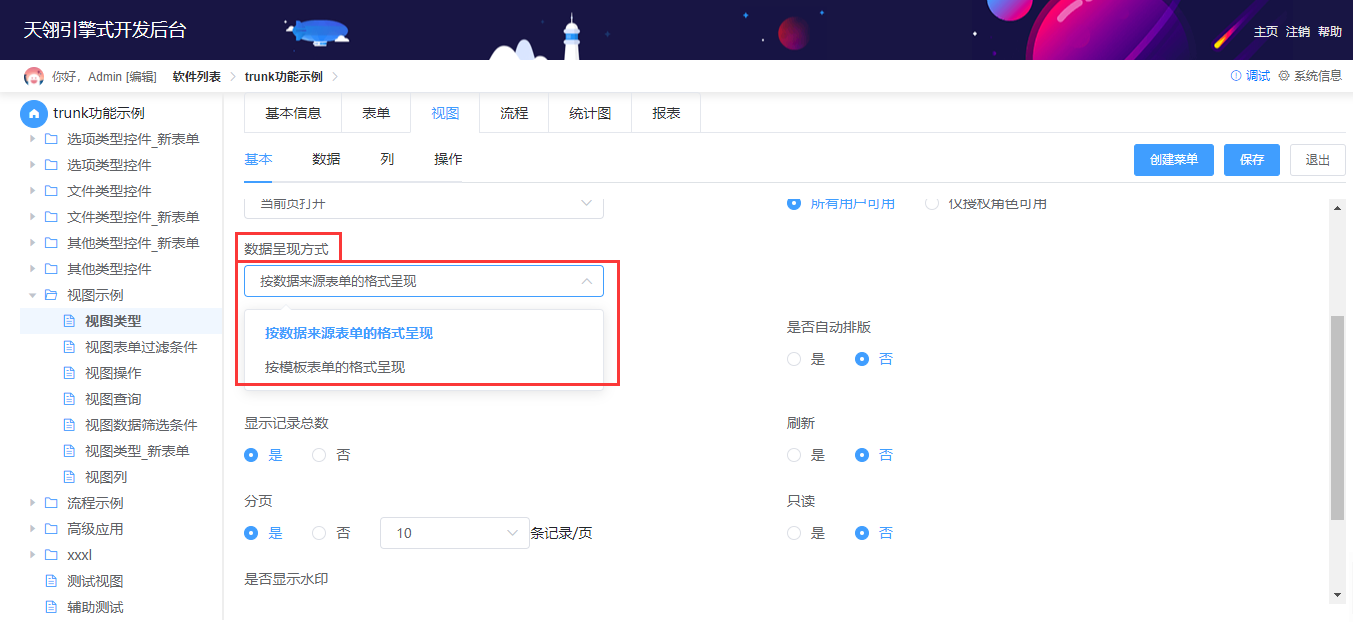
Task: Click the document icon of 视图类型
Action: (x=69, y=321)
